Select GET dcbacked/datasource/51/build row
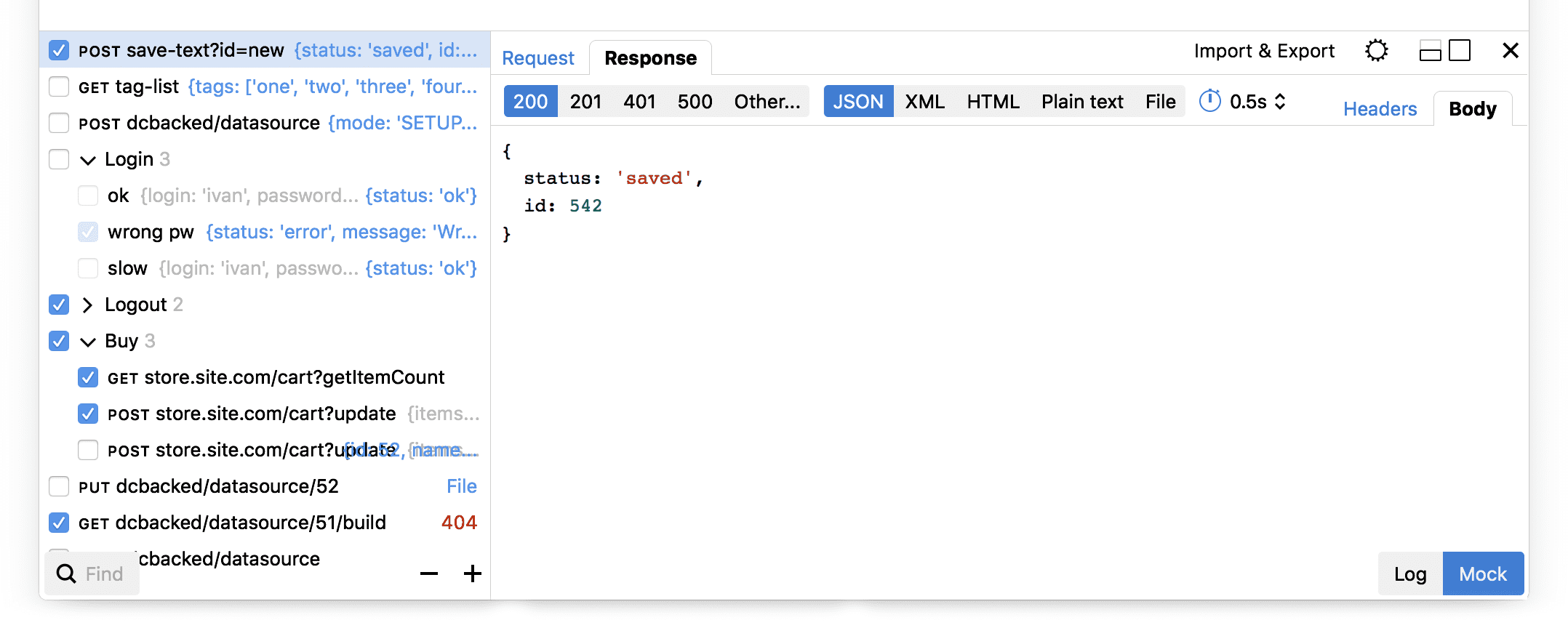This screenshot has height=628, width=1568. (265, 523)
